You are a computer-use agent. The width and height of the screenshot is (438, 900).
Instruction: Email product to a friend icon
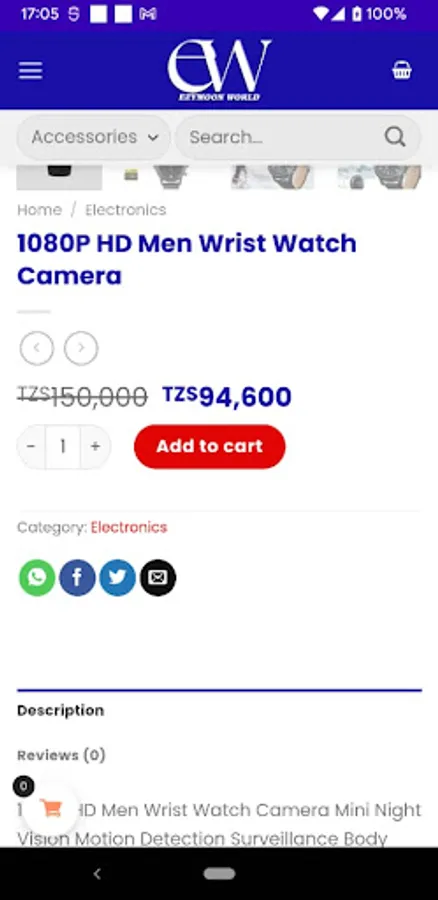(158, 577)
